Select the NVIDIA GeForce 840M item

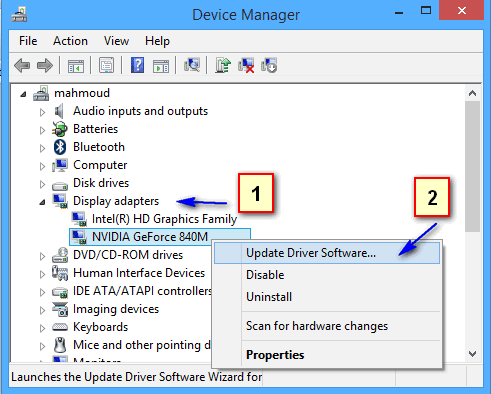[150, 237]
